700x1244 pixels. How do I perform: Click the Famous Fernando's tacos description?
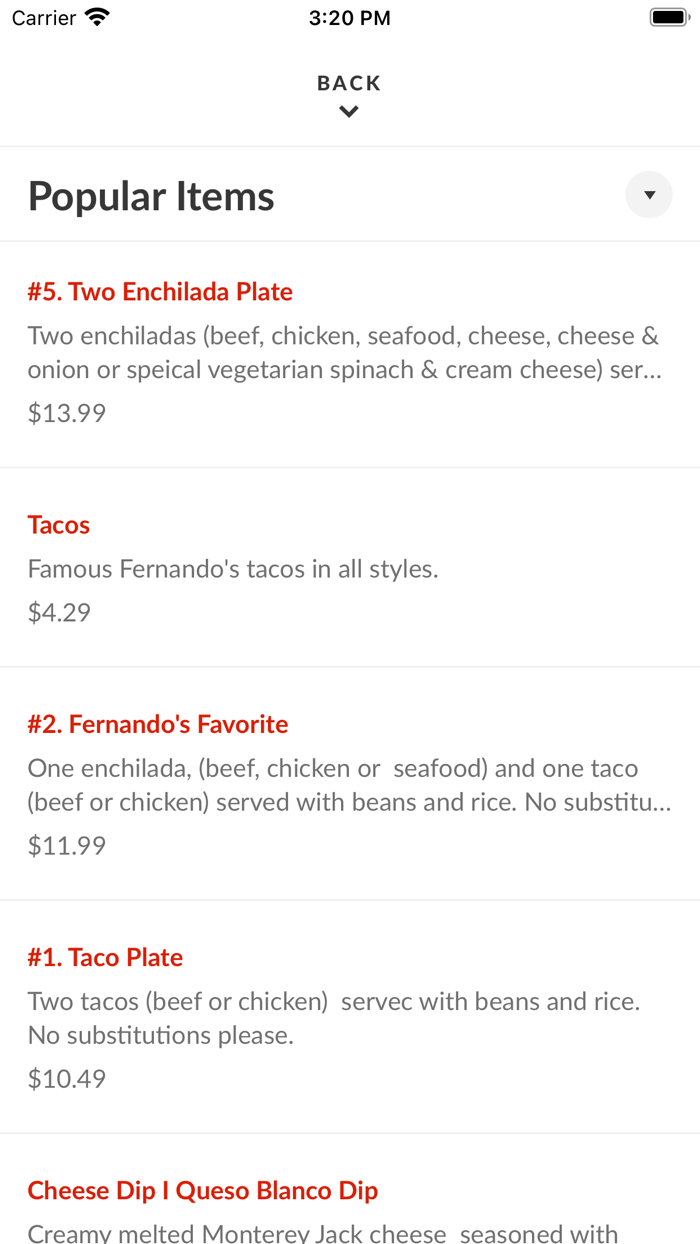[233, 570]
